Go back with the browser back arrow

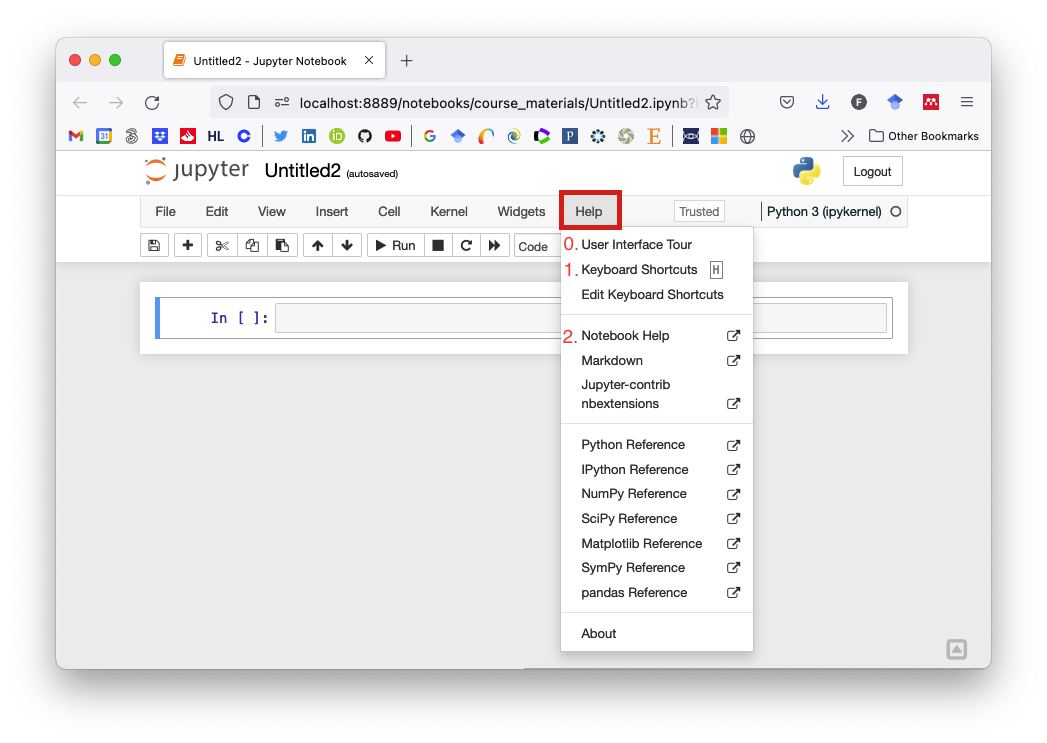(x=80, y=103)
